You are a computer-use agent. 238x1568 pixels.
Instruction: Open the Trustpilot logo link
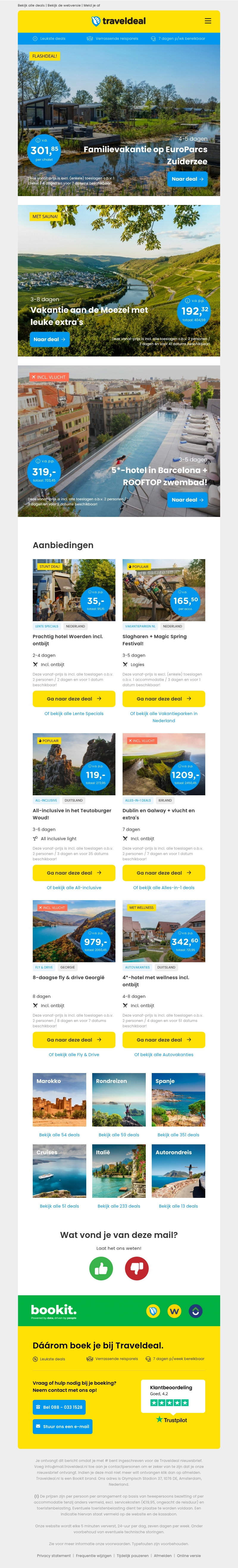coord(171,1420)
